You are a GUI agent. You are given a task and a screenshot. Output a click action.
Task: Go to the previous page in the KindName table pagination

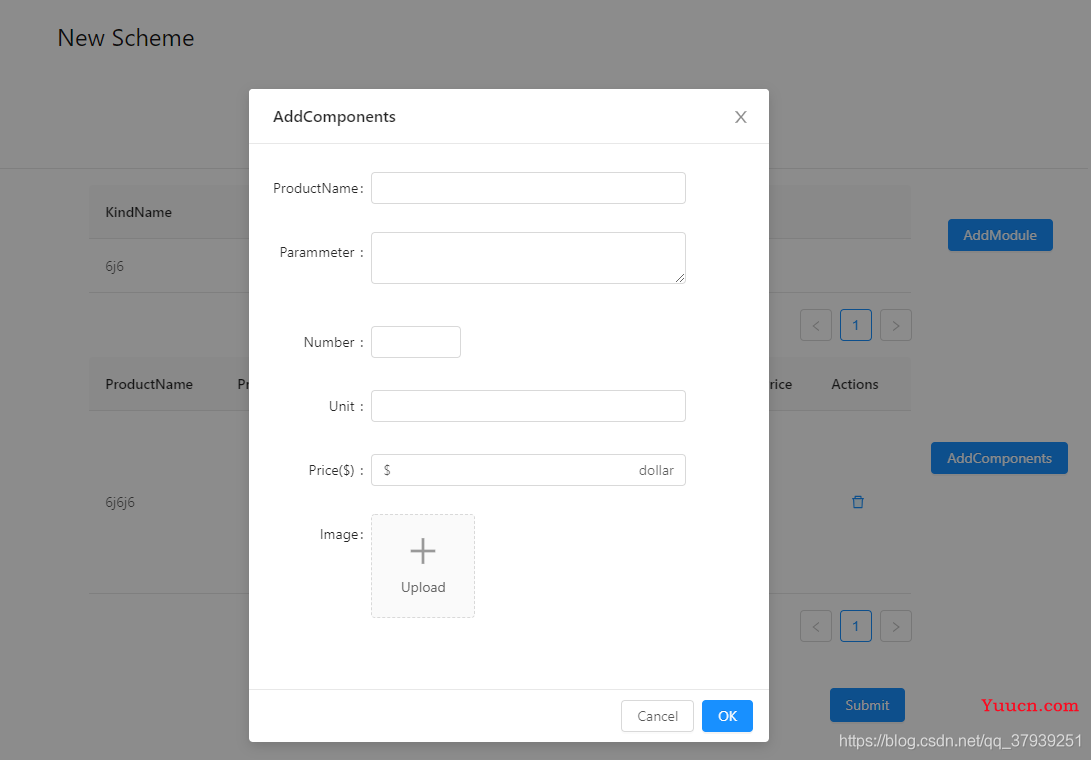point(816,325)
